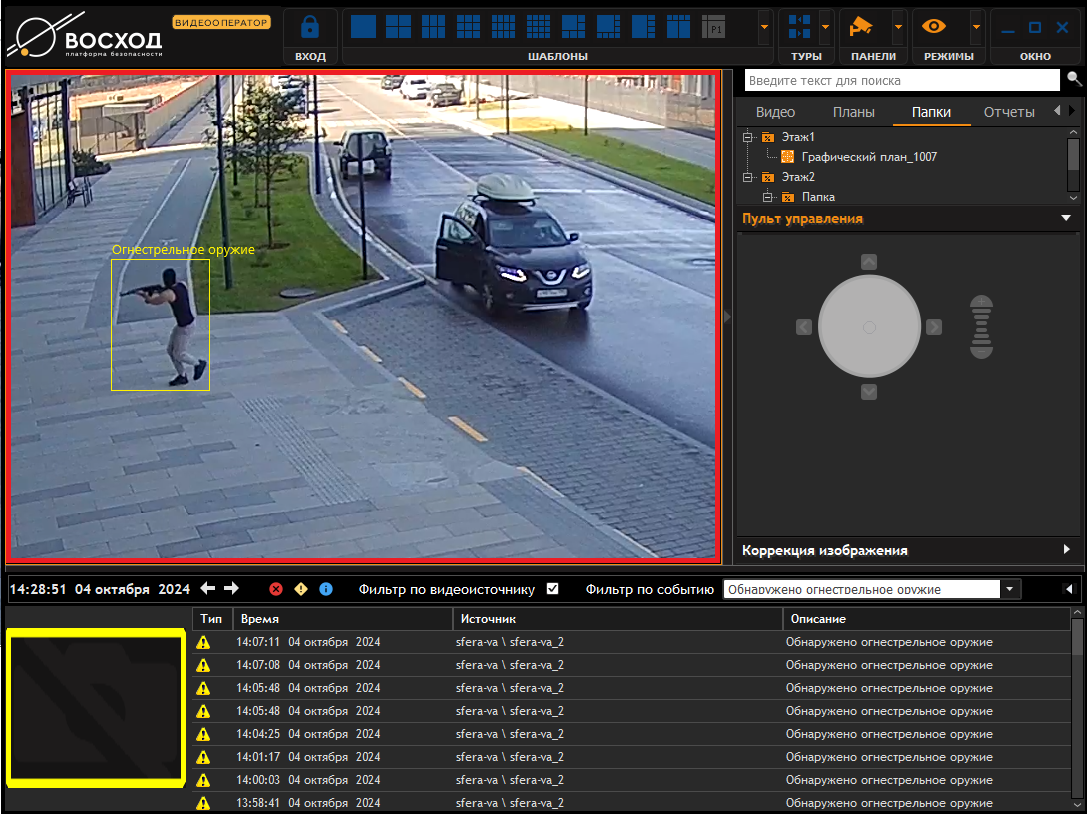Click the blue info event filter icon
The width and height of the screenshot is (1087, 814).
pyautogui.click(x=325, y=590)
